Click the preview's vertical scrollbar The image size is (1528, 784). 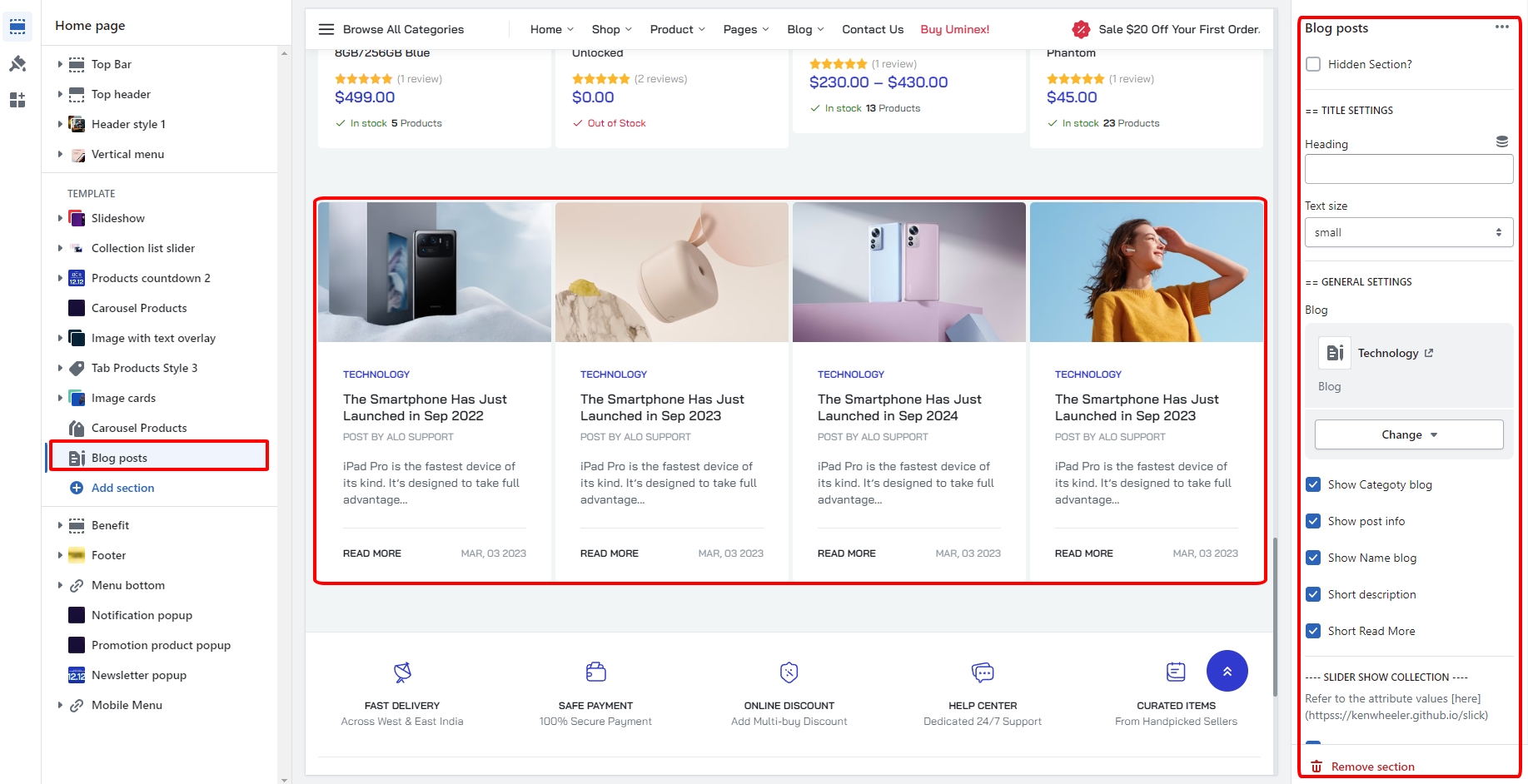click(x=1275, y=616)
